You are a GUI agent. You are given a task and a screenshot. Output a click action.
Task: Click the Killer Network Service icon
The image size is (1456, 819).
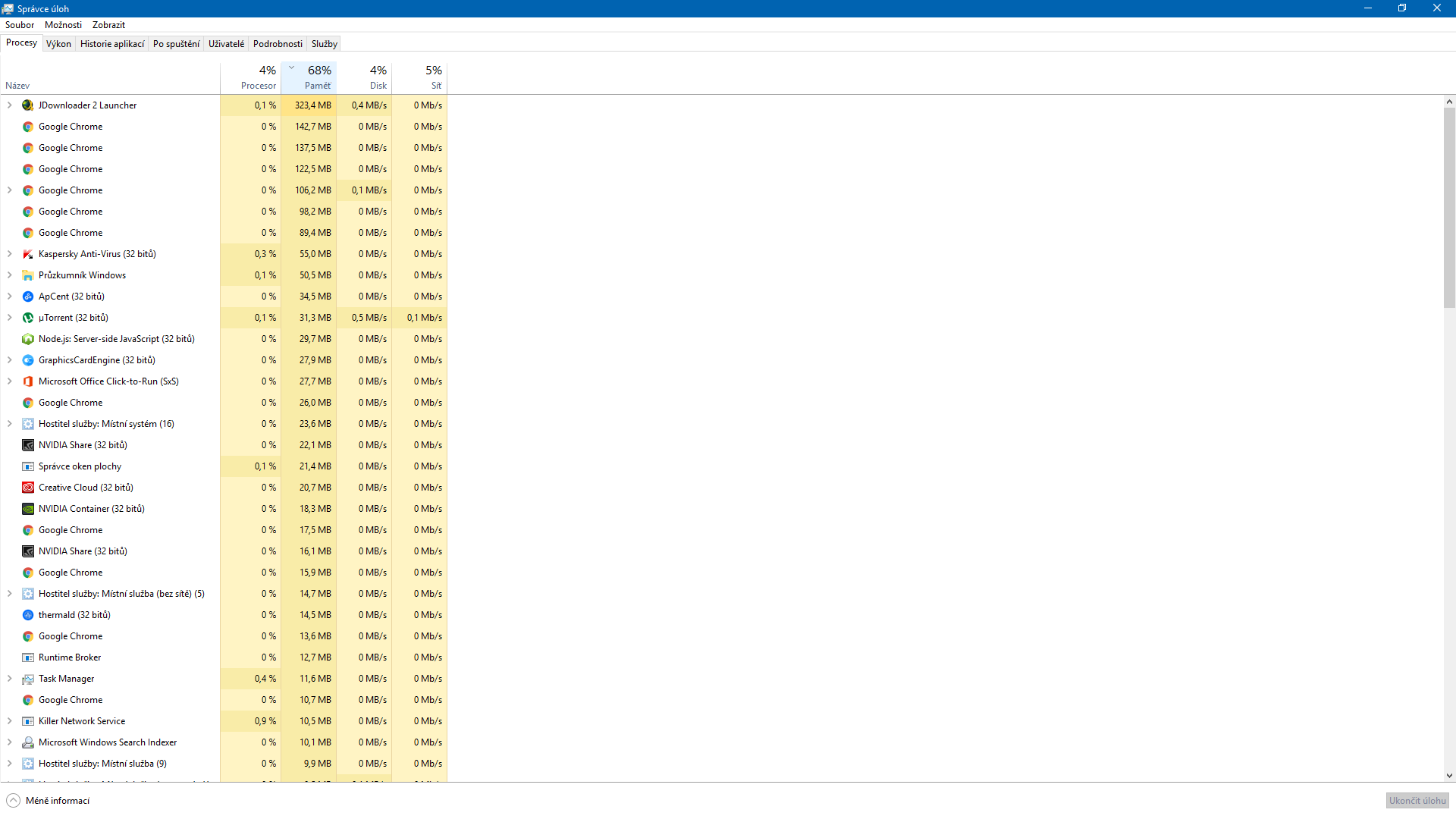coord(28,721)
